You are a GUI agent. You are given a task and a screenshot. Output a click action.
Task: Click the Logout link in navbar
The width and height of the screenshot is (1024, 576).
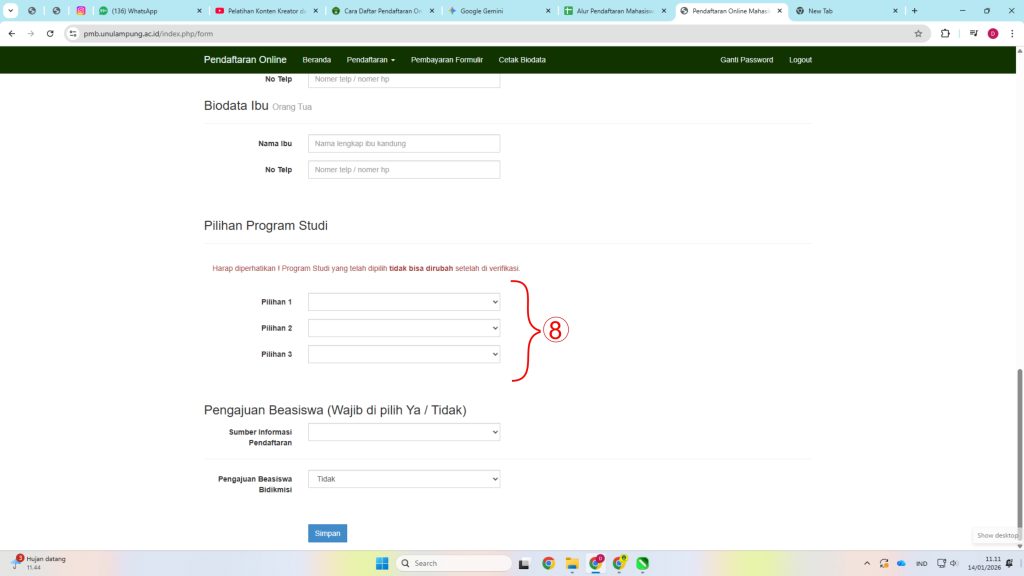tap(800, 60)
